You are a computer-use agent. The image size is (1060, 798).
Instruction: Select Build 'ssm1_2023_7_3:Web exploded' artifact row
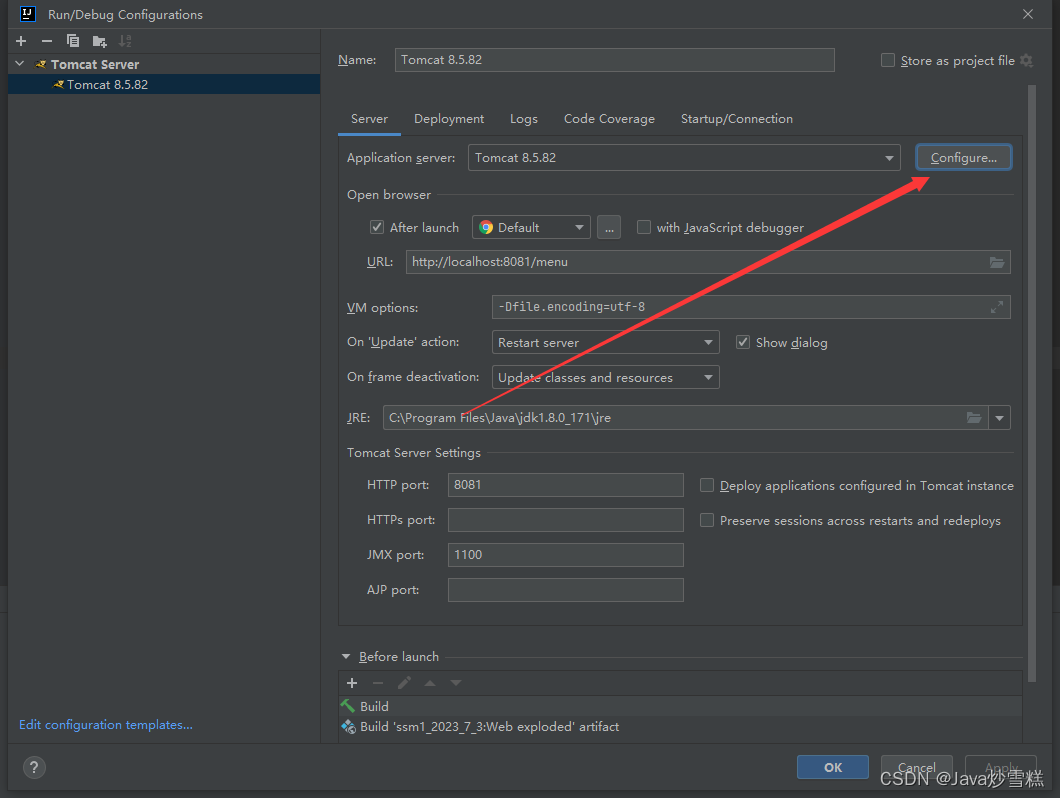(680, 727)
